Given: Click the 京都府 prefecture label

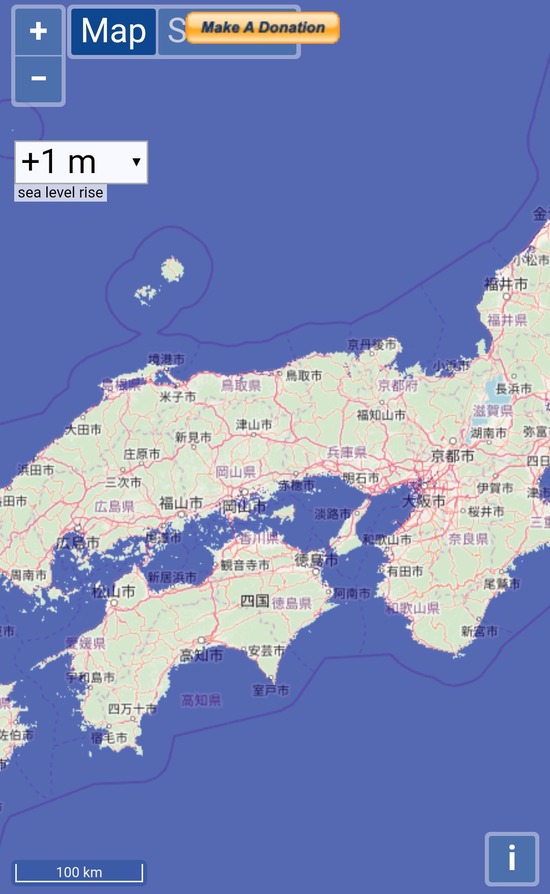Looking at the screenshot, I should [x=398, y=385].
